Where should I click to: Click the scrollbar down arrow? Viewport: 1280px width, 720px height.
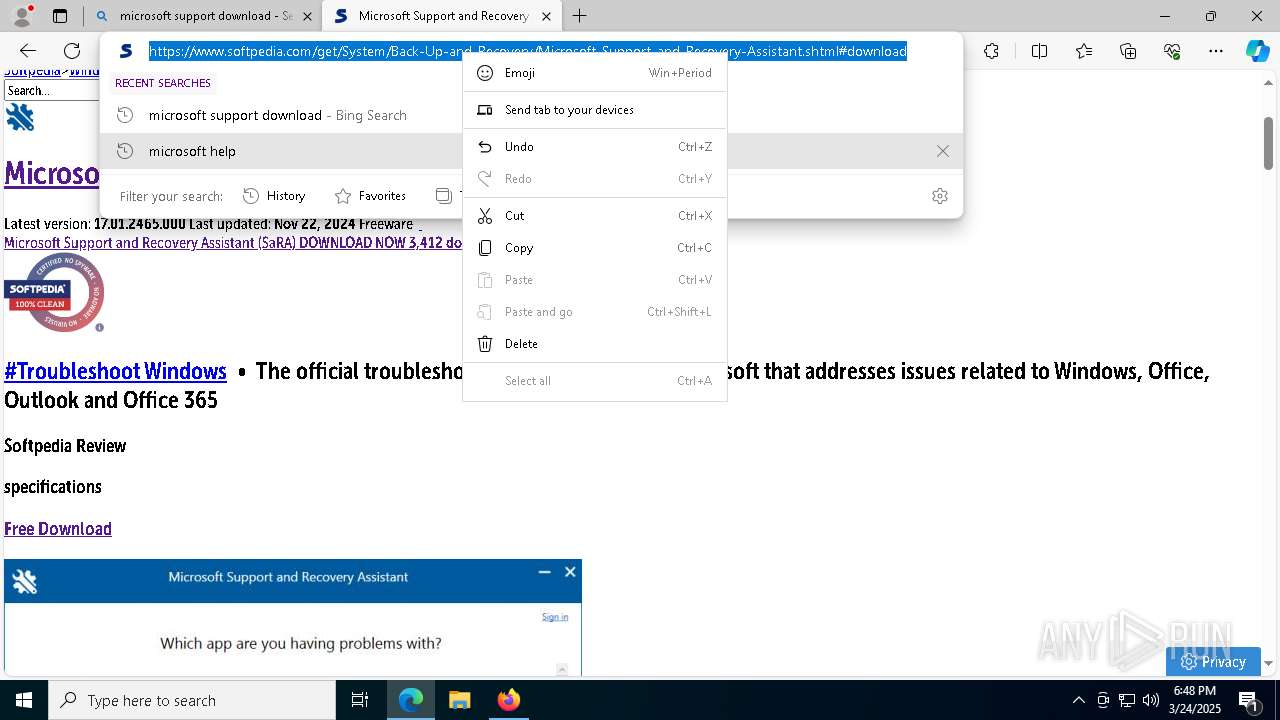tap(1268, 663)
